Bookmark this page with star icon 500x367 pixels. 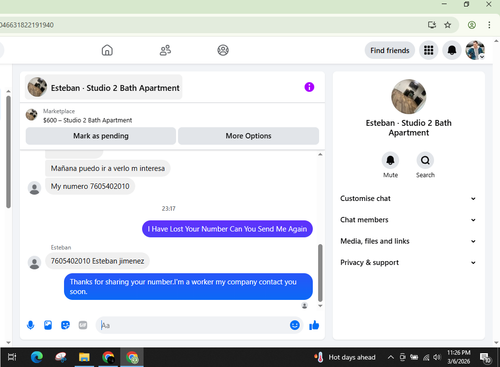click(448, 25)
